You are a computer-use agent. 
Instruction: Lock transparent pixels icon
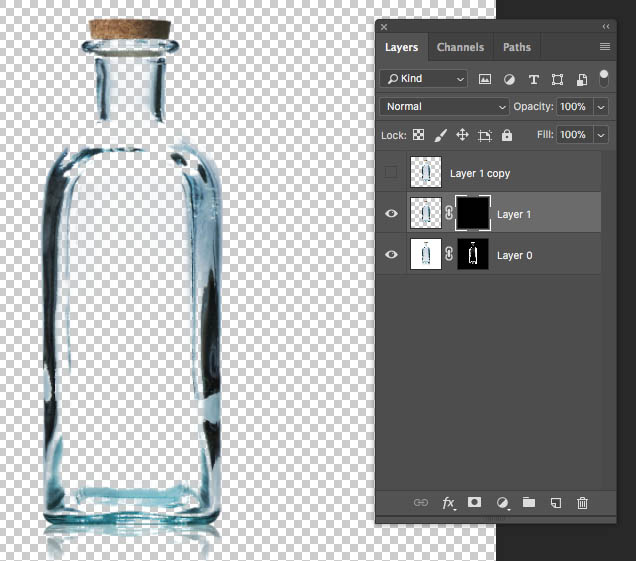click(419, 135)
